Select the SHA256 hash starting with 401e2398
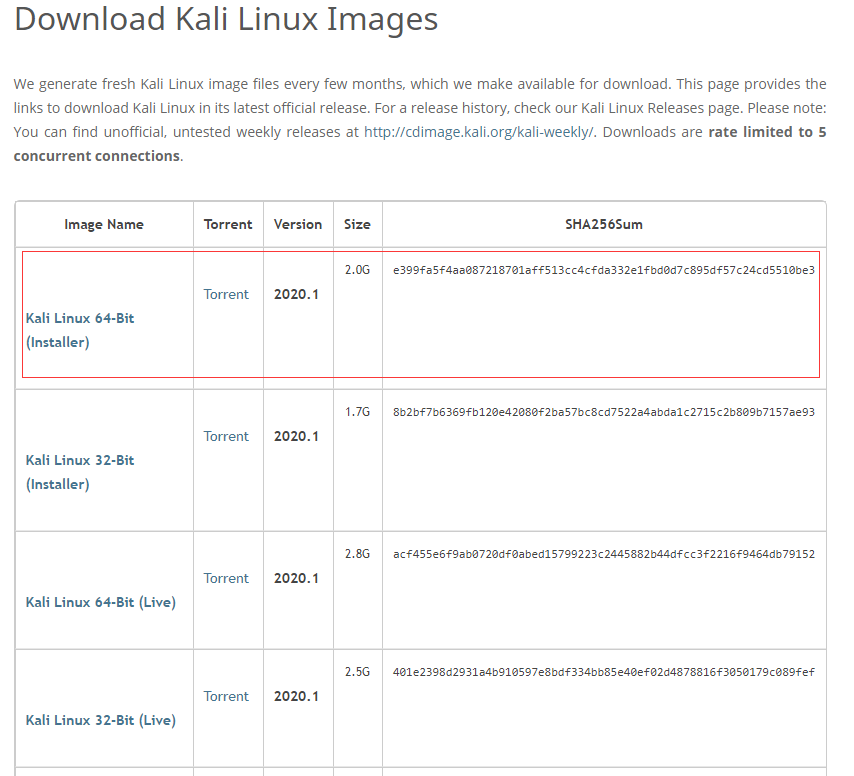The image size is (854, 776). 604,673
